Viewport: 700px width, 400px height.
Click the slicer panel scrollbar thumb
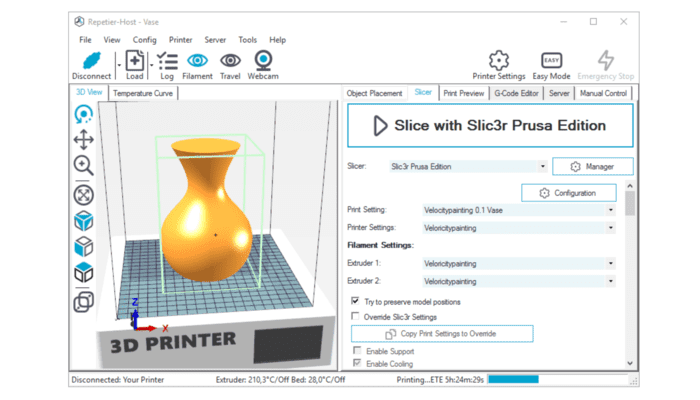(x=630, y=204)
